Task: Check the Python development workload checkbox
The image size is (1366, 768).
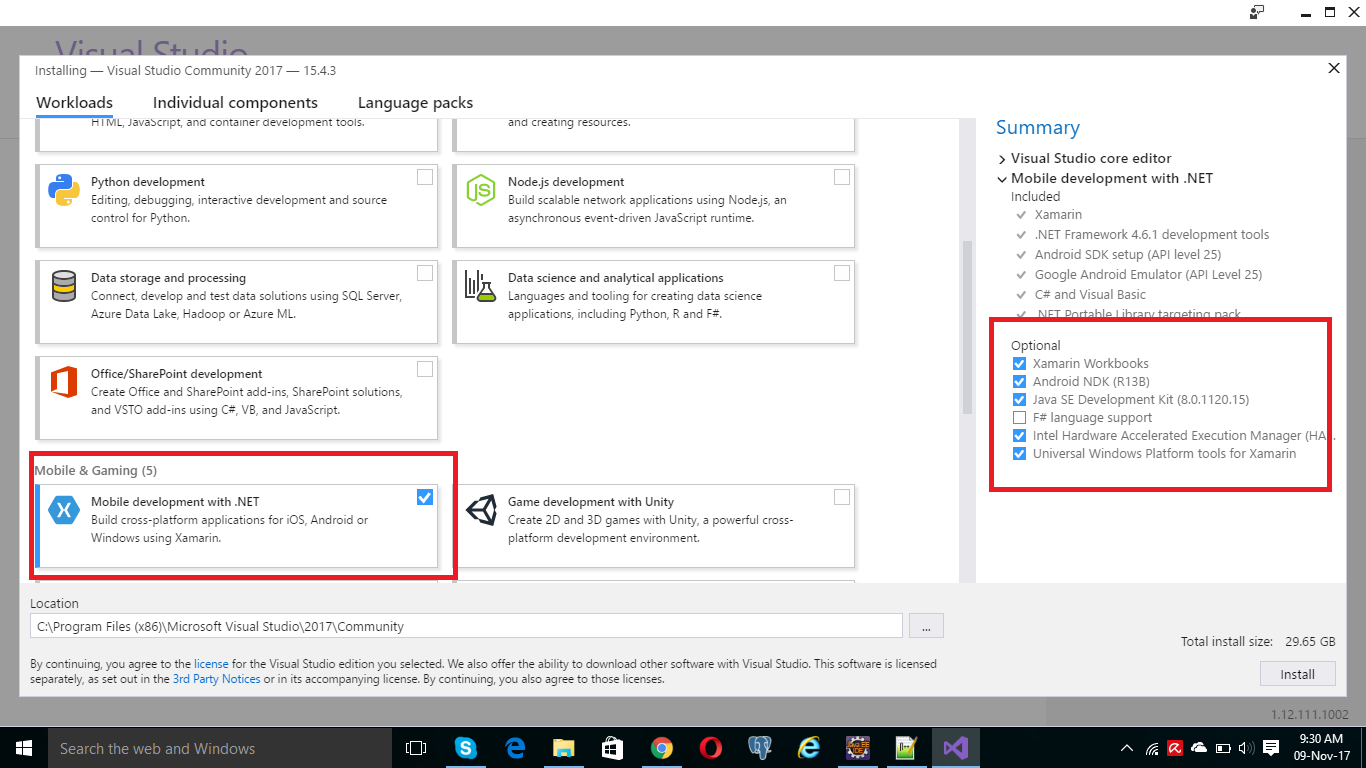Action: pos(425,177)
